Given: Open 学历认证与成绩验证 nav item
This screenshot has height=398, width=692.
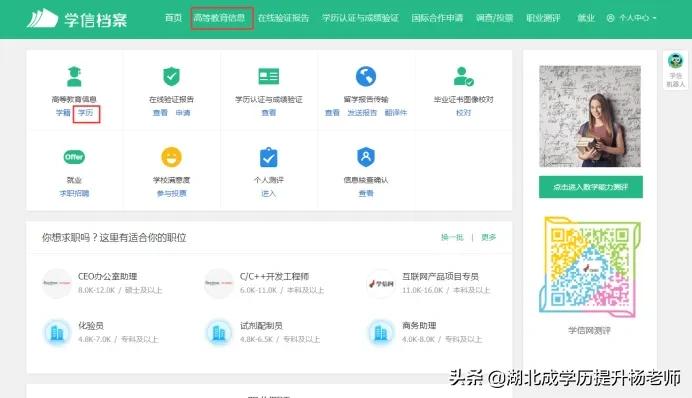Looking at the screenshot, I should [x=360, y=18].
